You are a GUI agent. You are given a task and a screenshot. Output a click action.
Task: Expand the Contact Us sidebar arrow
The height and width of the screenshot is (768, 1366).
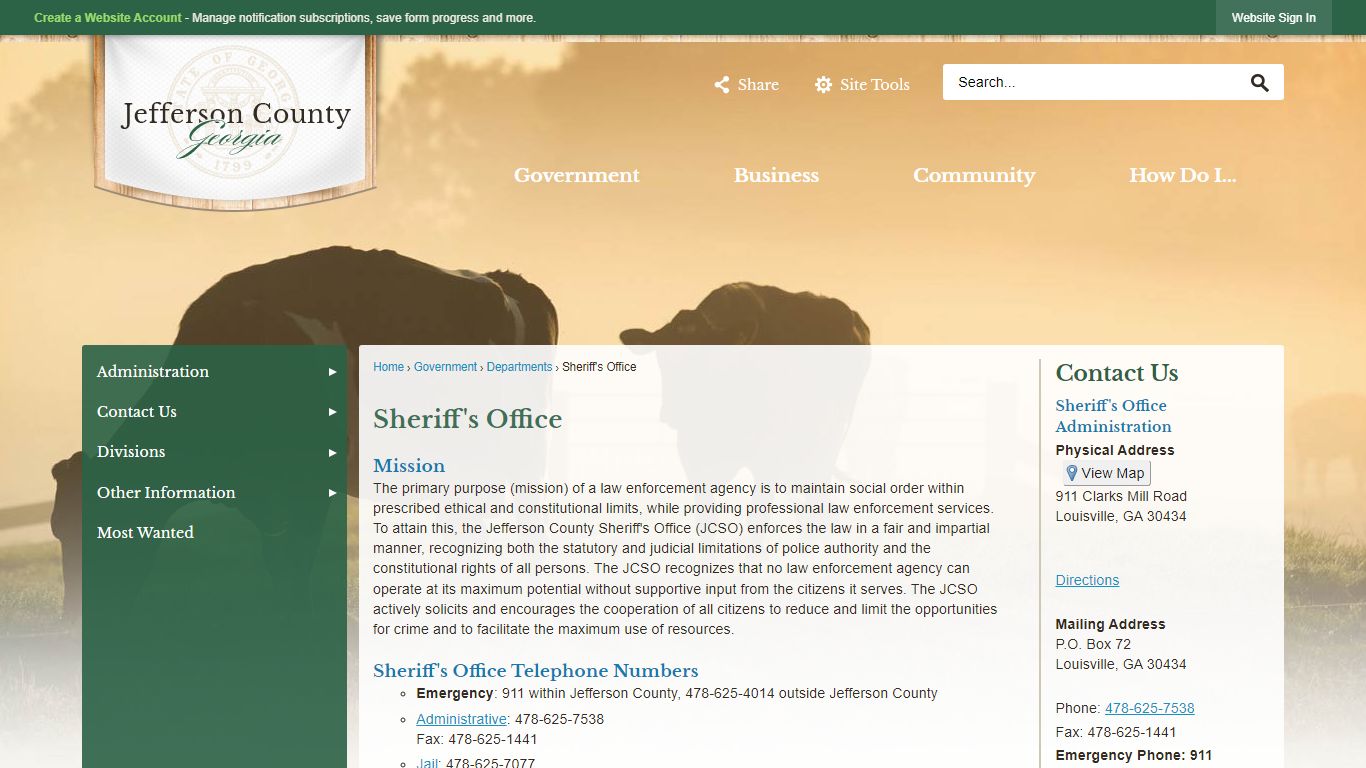tap(332, 412)
